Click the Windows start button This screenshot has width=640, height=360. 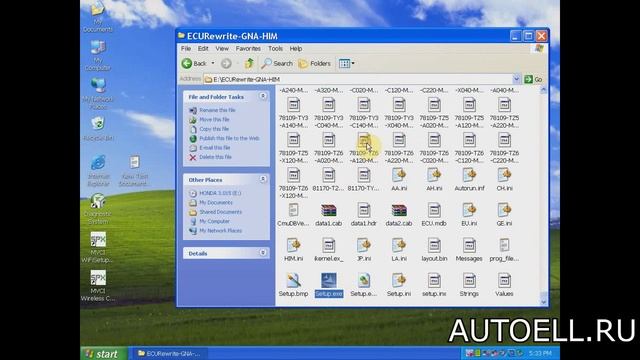click(x=104, y=353)
